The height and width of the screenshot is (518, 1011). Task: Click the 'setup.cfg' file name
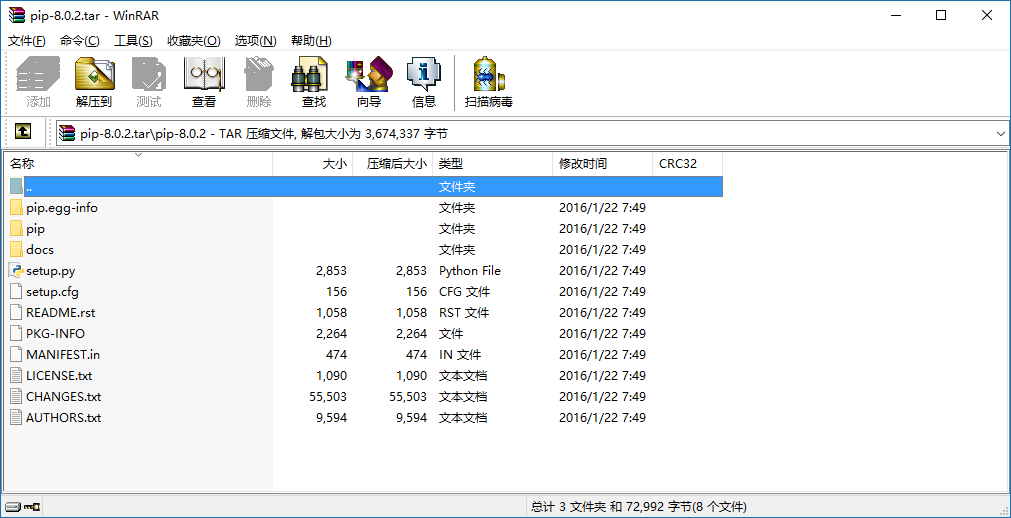[x=52, y=292]
